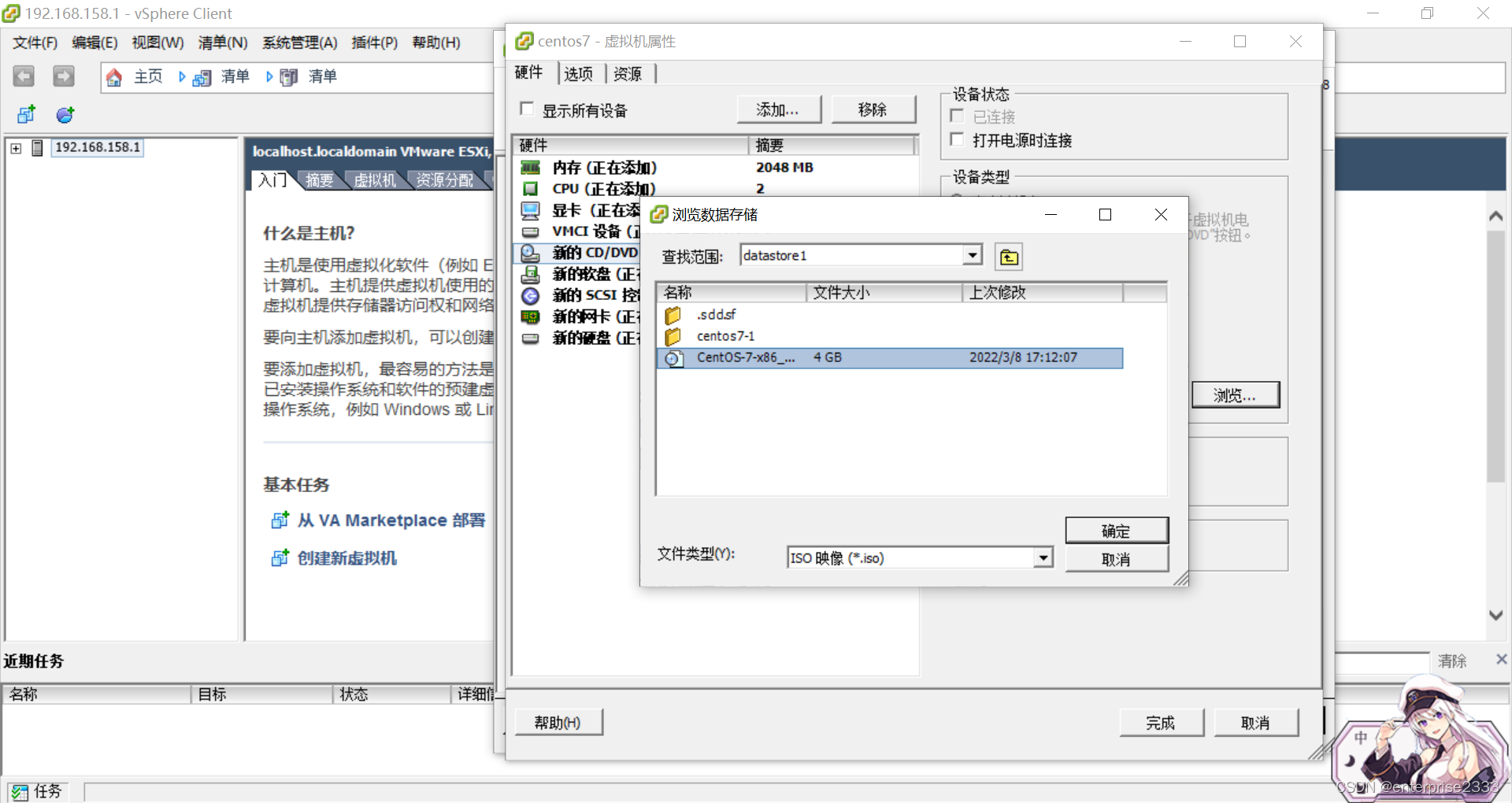This screenshot has width=1512, height=803.
Task: Click the Add (添加...) hardware button
Action: [x=779, y=109]
